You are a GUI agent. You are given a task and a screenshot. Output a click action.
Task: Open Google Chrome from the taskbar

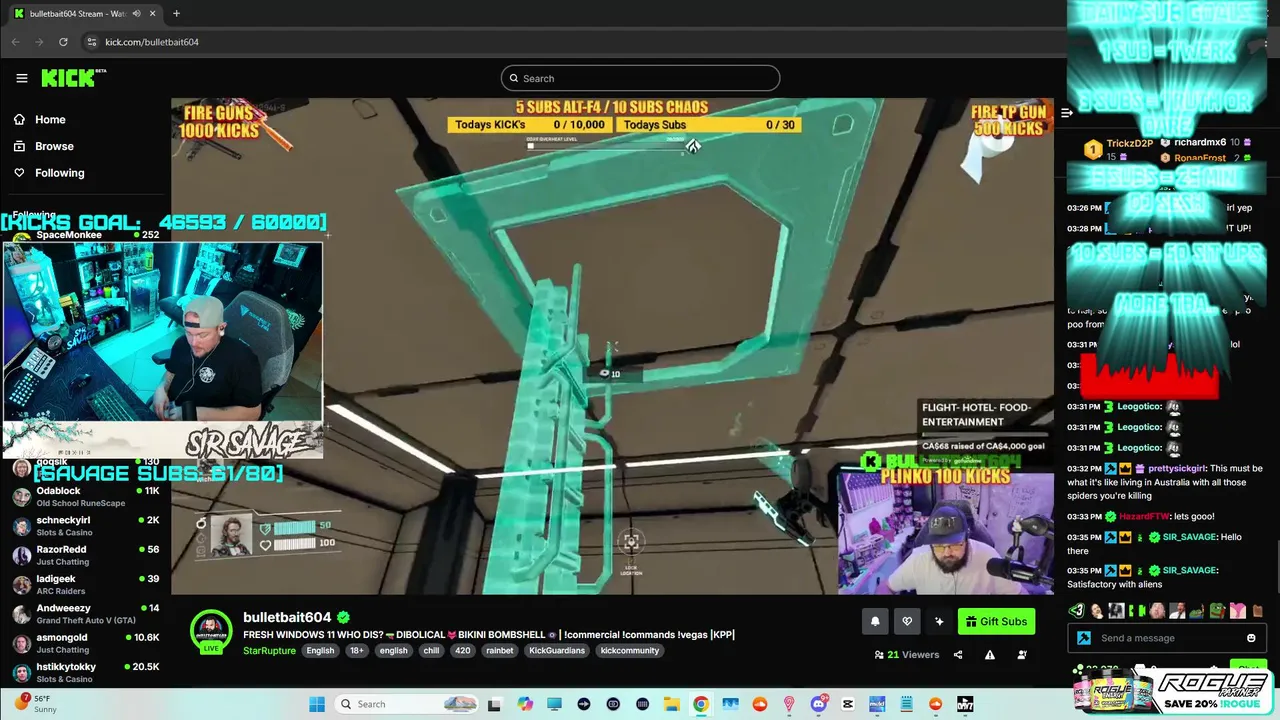tap(701, 704)
